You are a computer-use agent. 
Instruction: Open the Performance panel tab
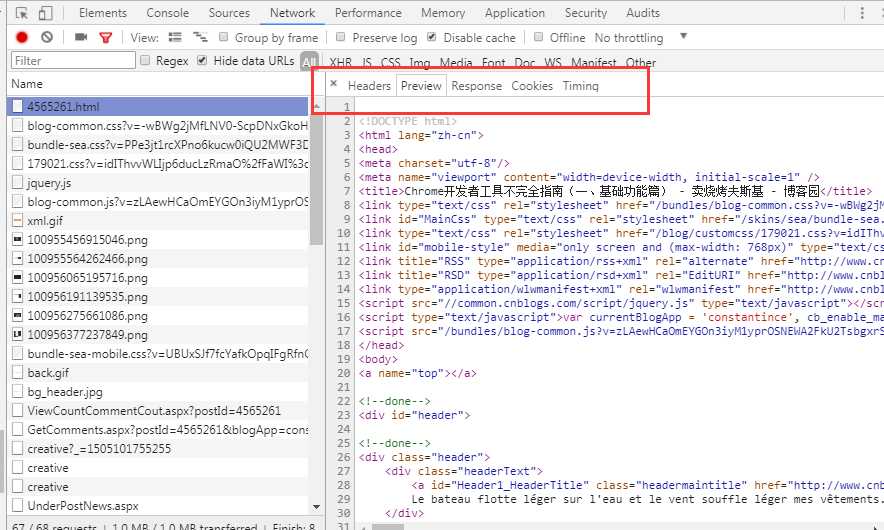pos(368,13)
